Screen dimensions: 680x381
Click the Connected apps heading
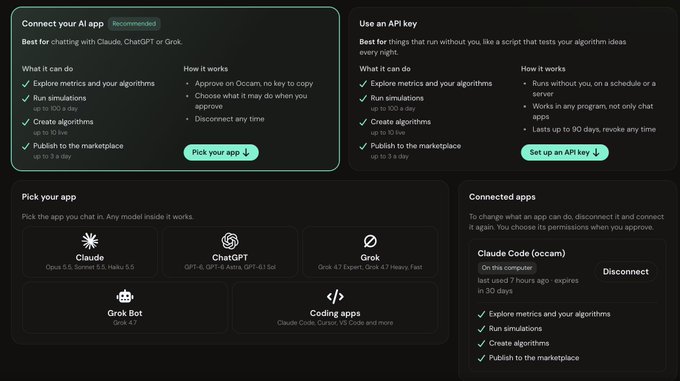[x=502, y=197]
